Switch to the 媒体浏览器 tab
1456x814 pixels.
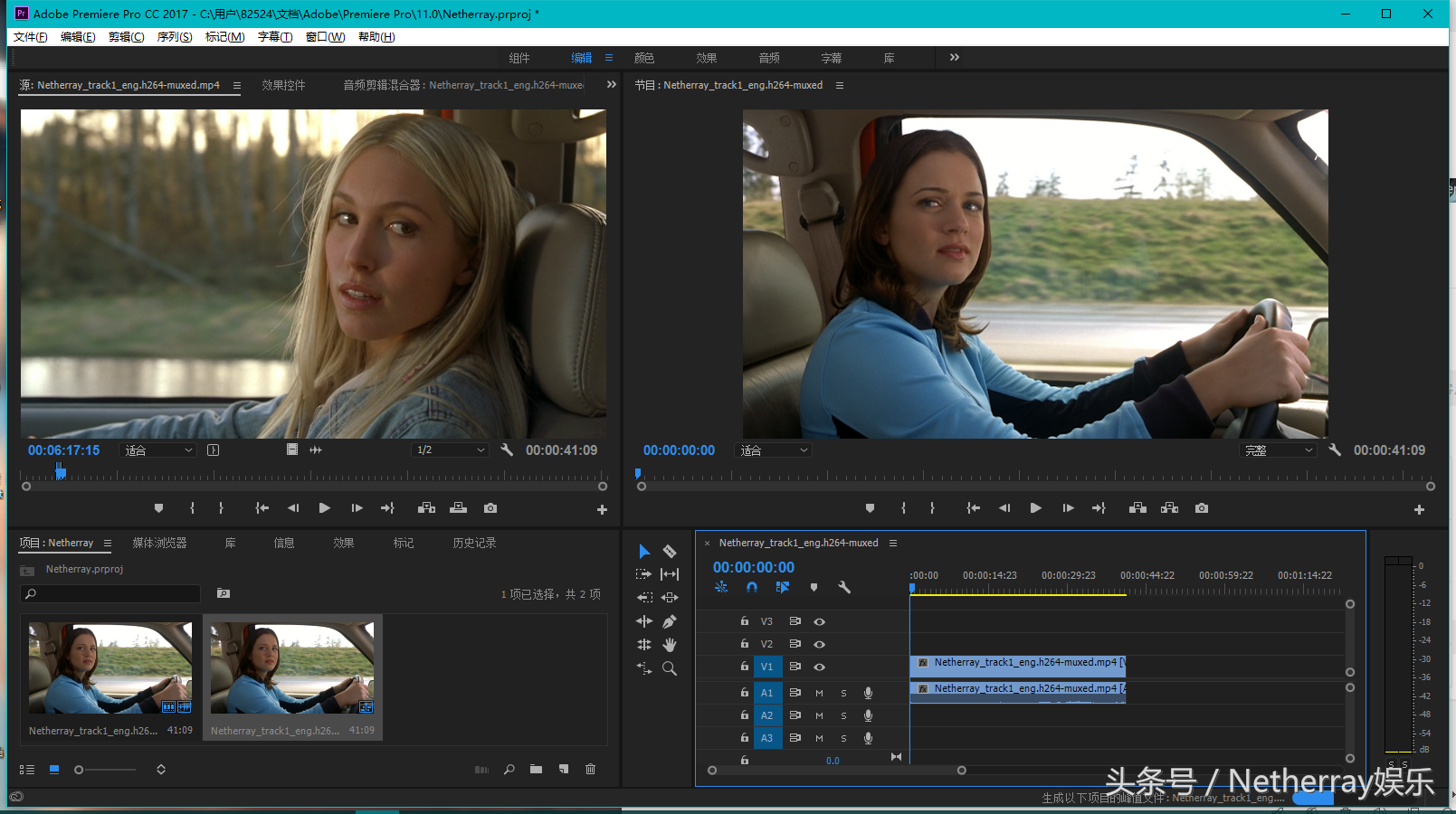tap(159, 543)
